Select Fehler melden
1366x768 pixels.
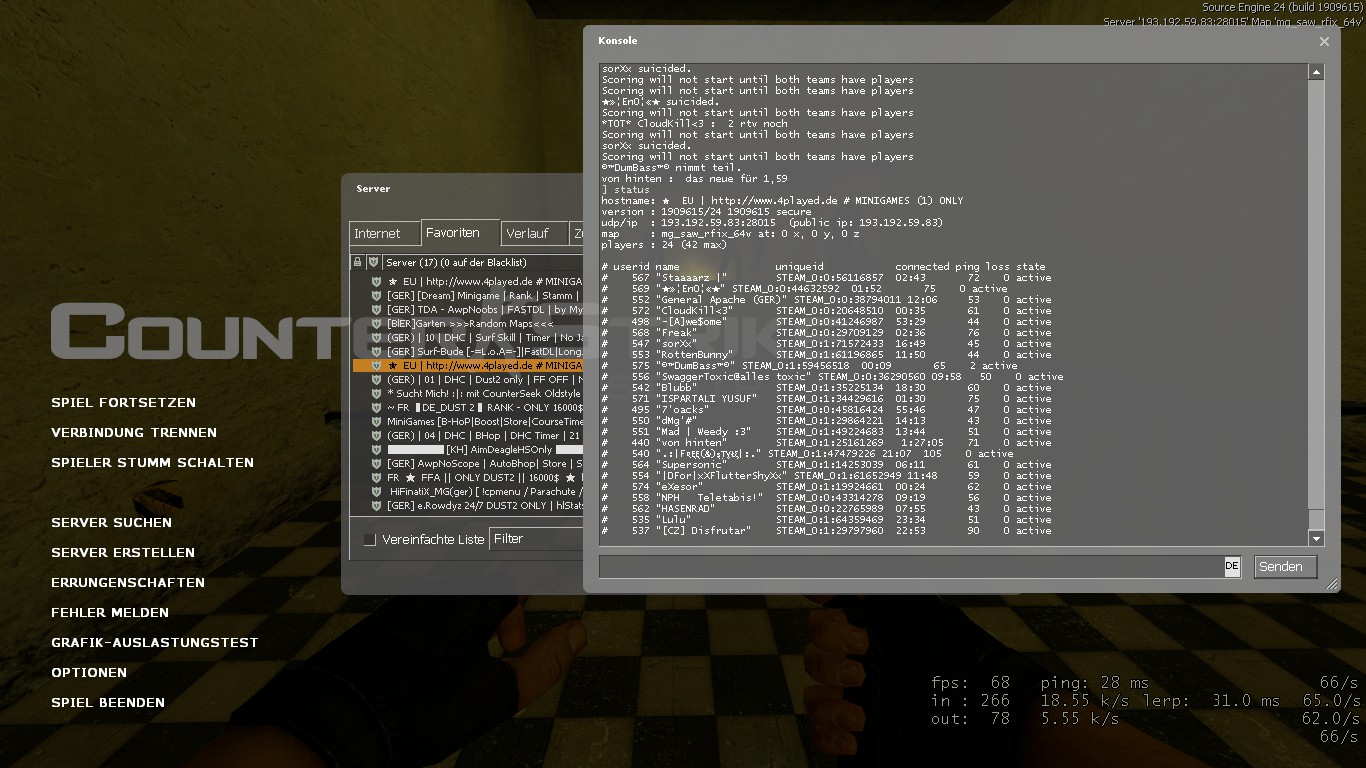[110, 613]
